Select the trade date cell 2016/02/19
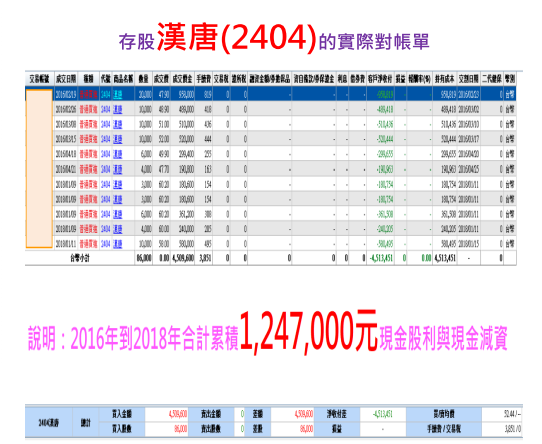Screen dimensions: 542x444 (66, 94)
